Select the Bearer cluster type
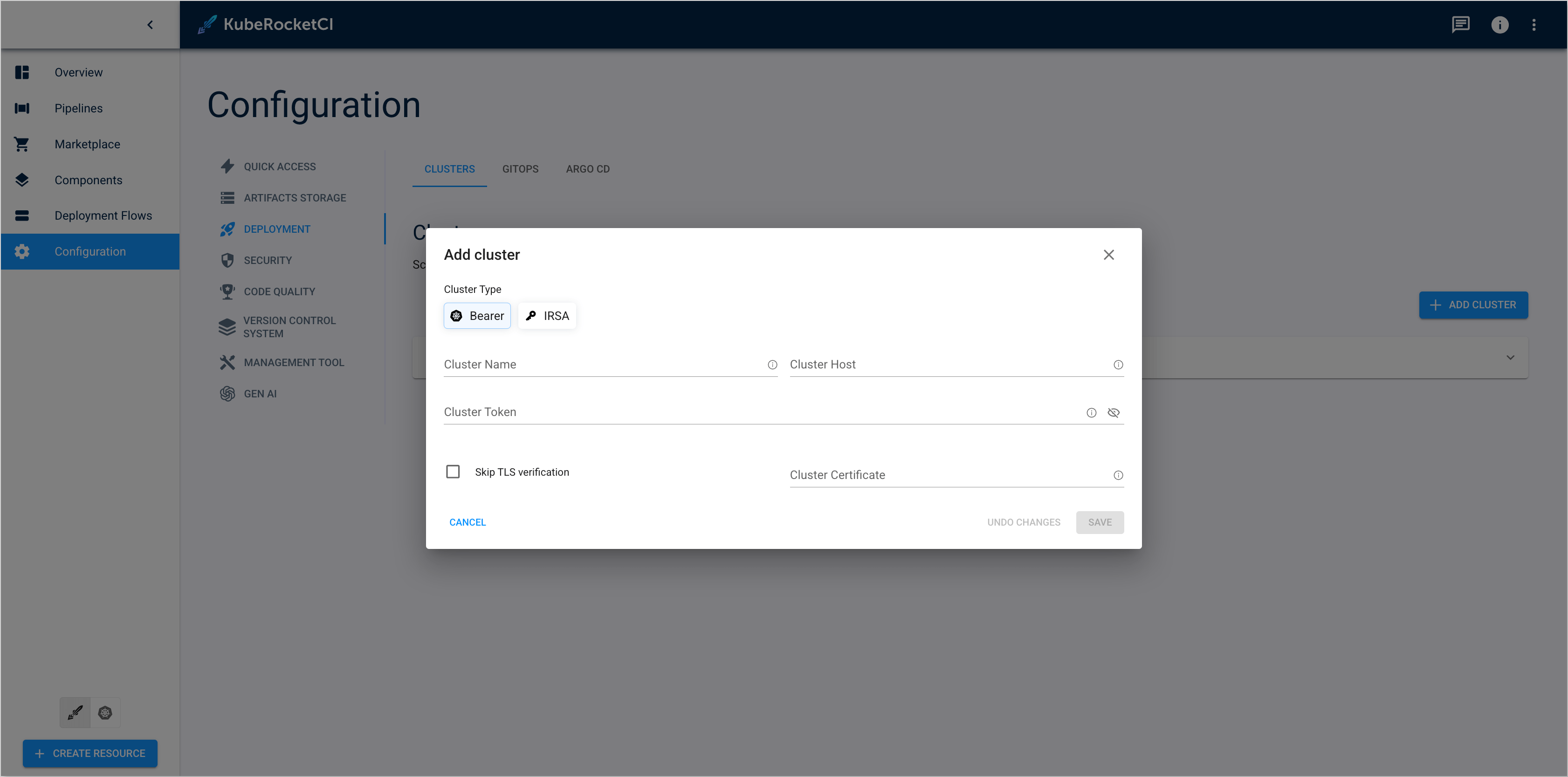Image resolution: width=1568 pixels, height=777 pixels. 477,315
